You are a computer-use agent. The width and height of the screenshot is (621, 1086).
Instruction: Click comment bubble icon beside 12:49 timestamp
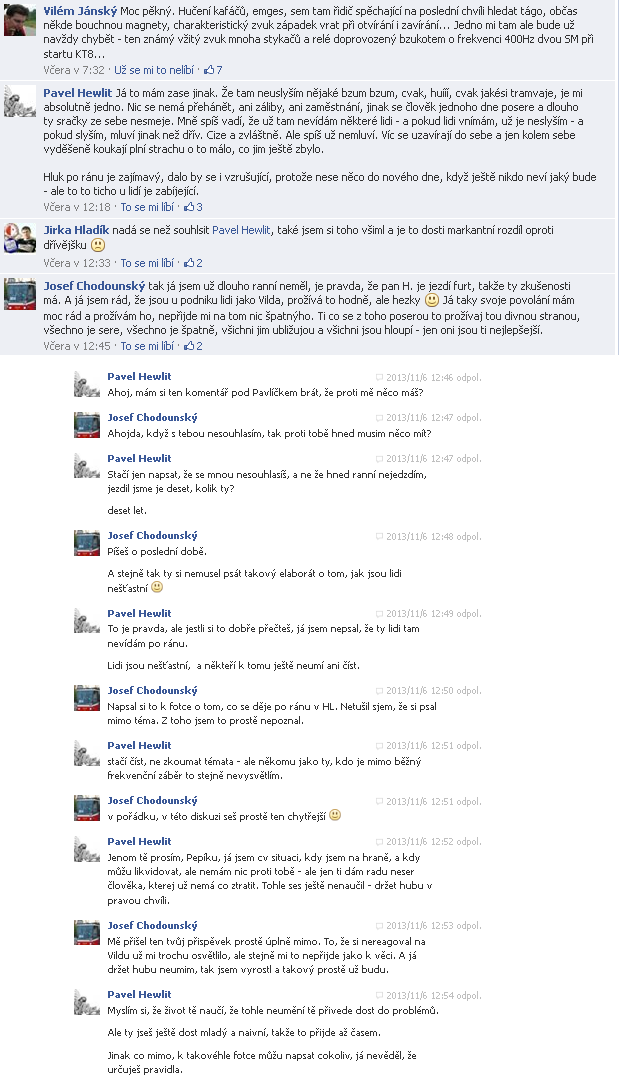[379, 614]
